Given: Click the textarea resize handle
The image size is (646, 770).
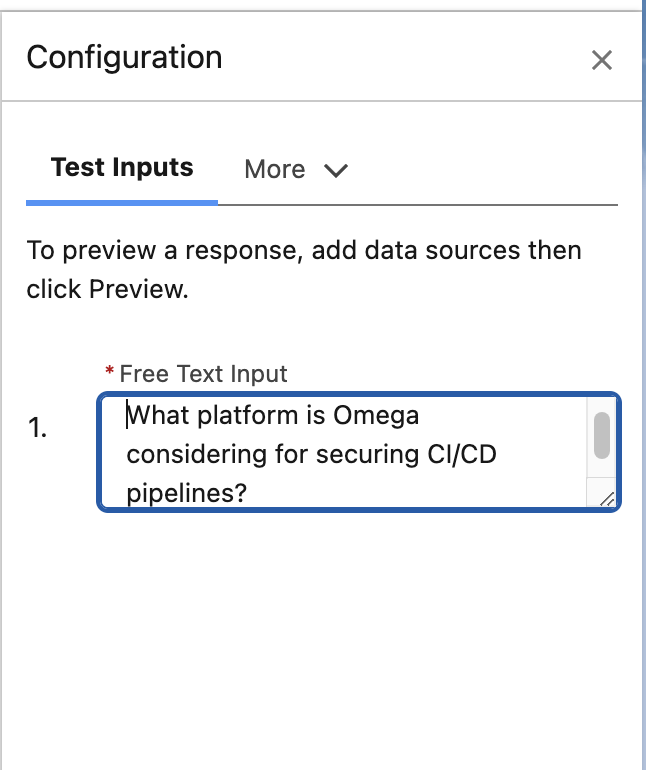Looking at the screenshot, I should tap(606, 497).
